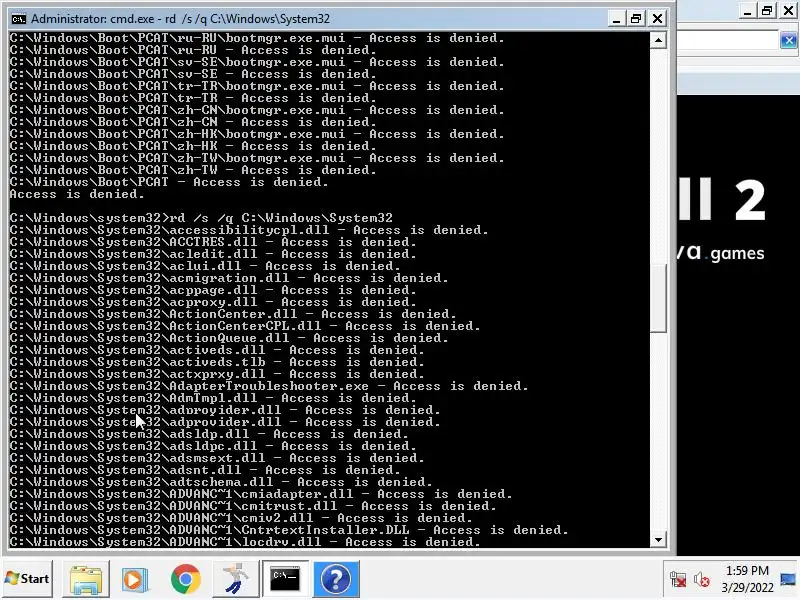Click the ru-RU\bootmgr.exe.mui line

257,38
